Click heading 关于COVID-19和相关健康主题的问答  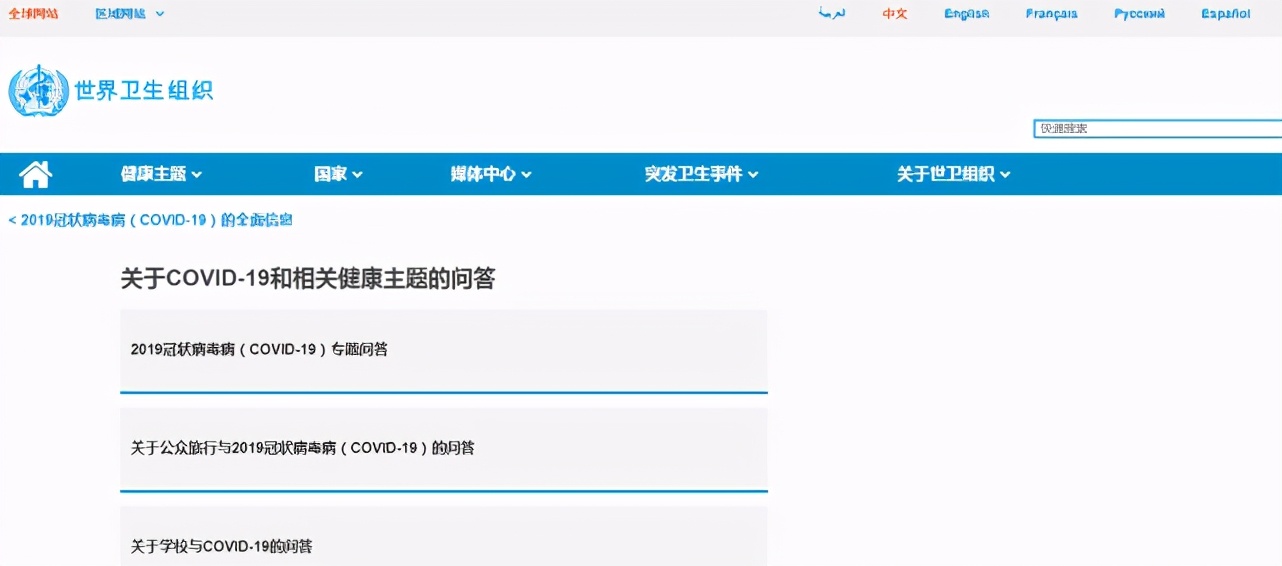tap(308, 278)
